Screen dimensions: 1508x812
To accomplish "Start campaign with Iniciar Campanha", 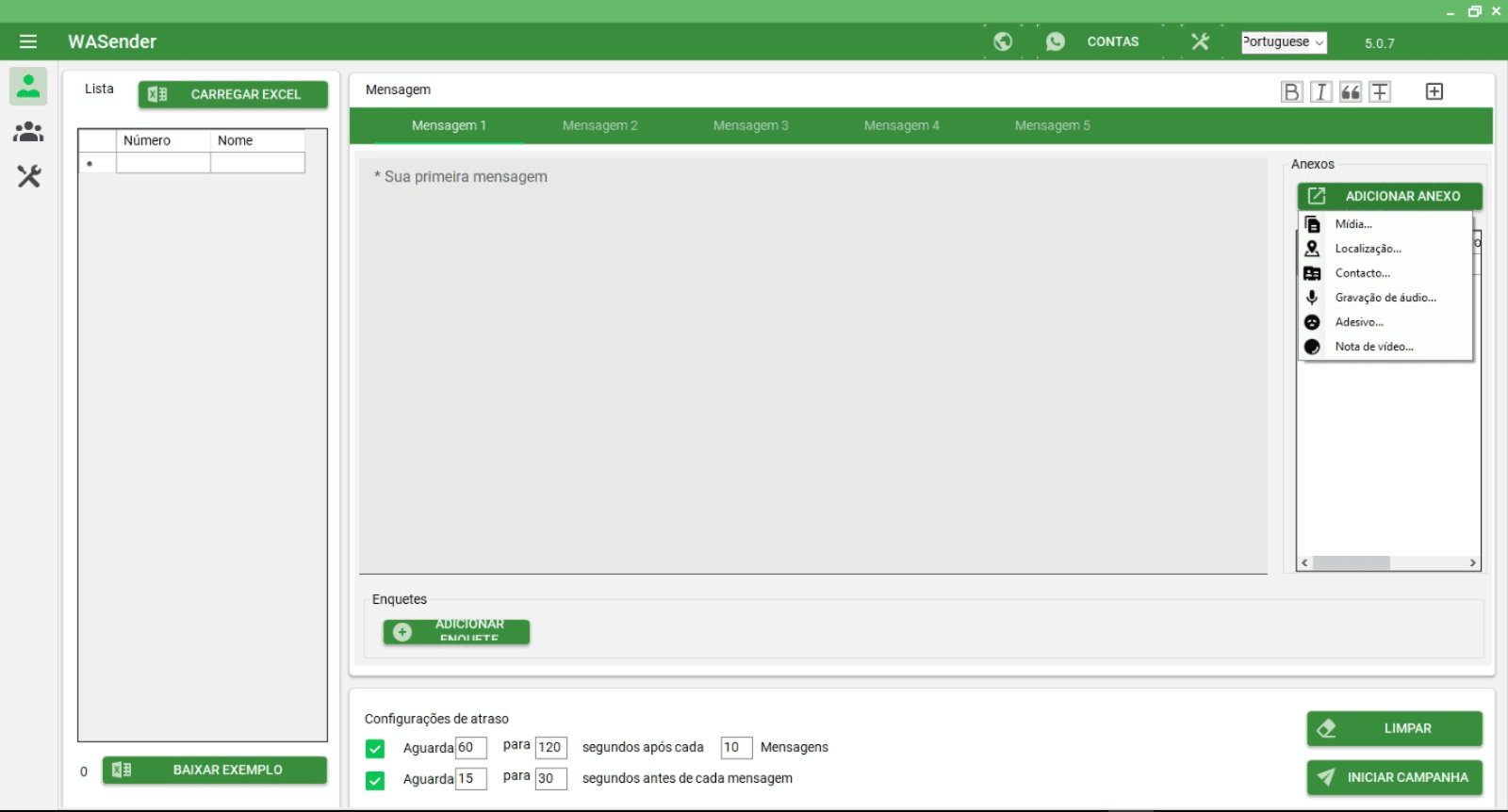I will click(x=1394, y=777).
